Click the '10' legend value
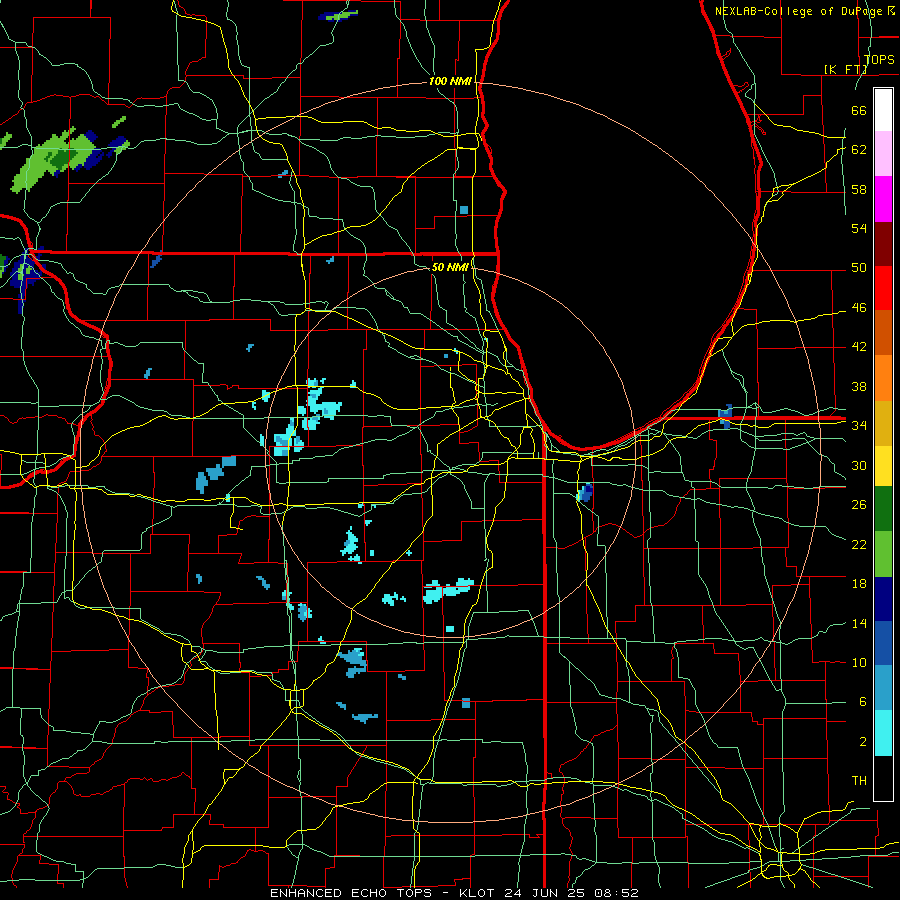The width and height of the screenshot is (900, 900). (859, 662)
